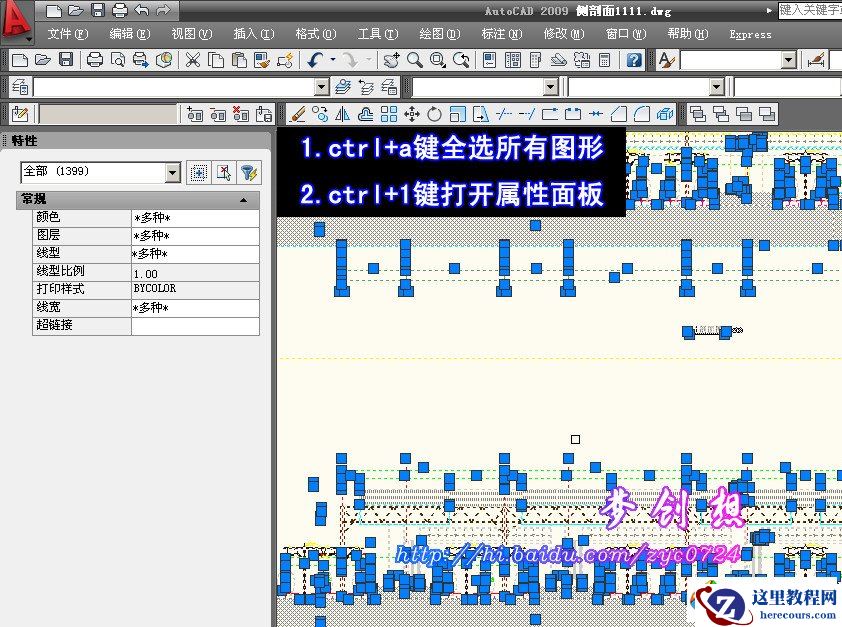
Task: Collapse the 常规 category in Properties palette
Action: click(x=243, y=199)
